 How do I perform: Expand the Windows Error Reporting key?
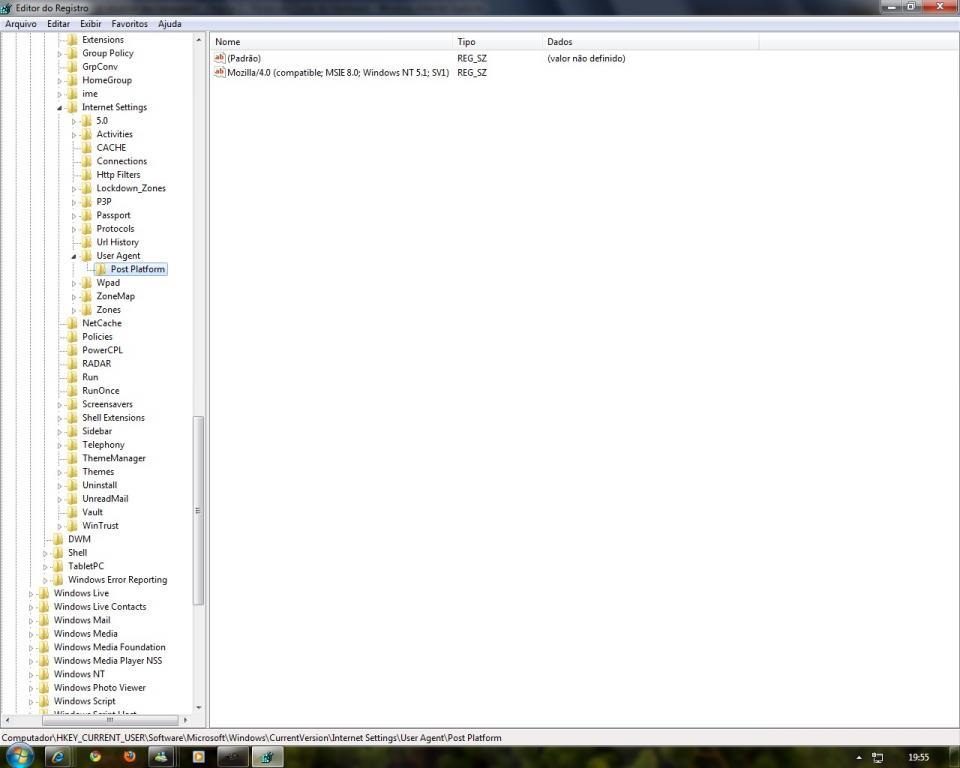[45, 580]
